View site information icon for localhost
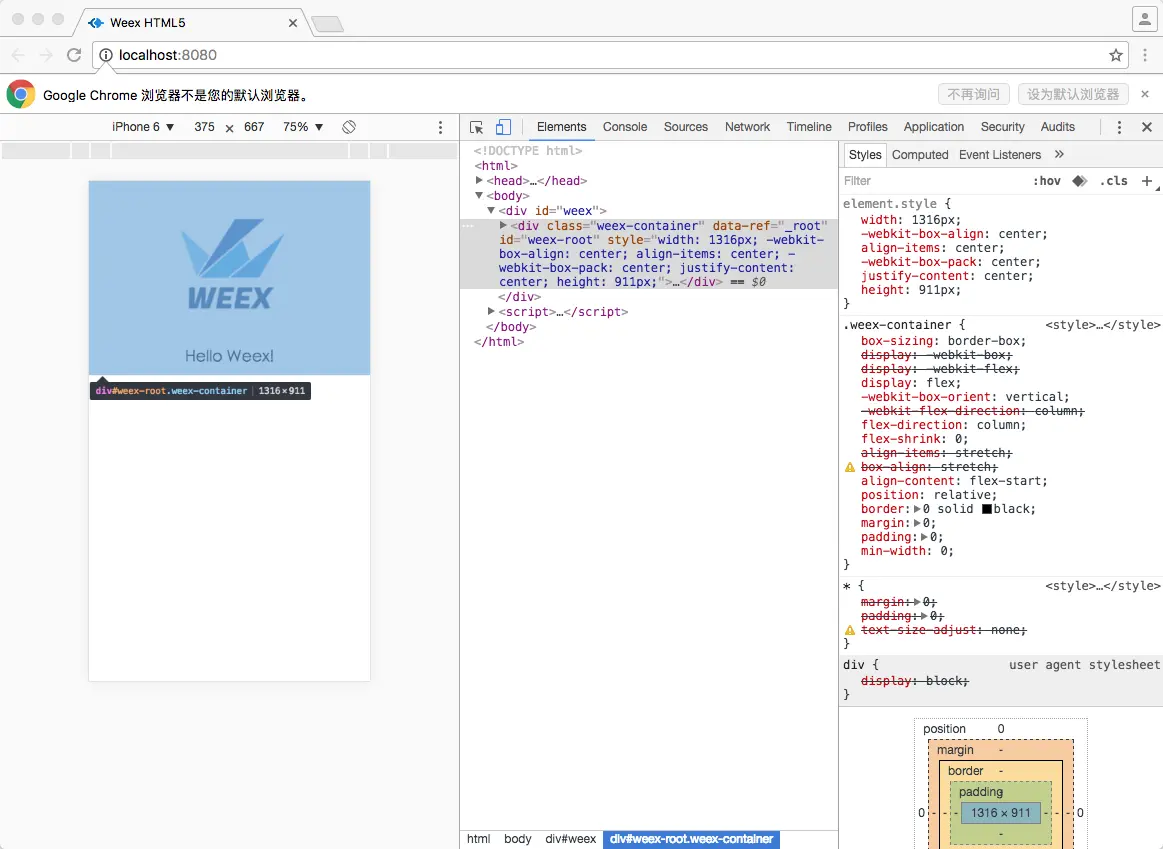 point(106,55)
